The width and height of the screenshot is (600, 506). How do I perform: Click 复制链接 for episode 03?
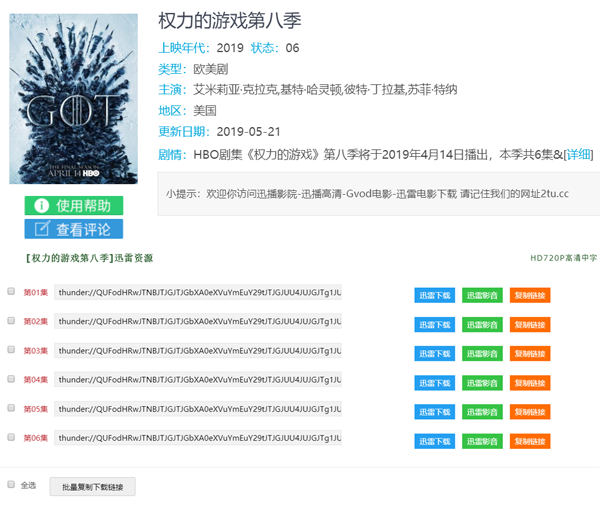pos(530,353)
